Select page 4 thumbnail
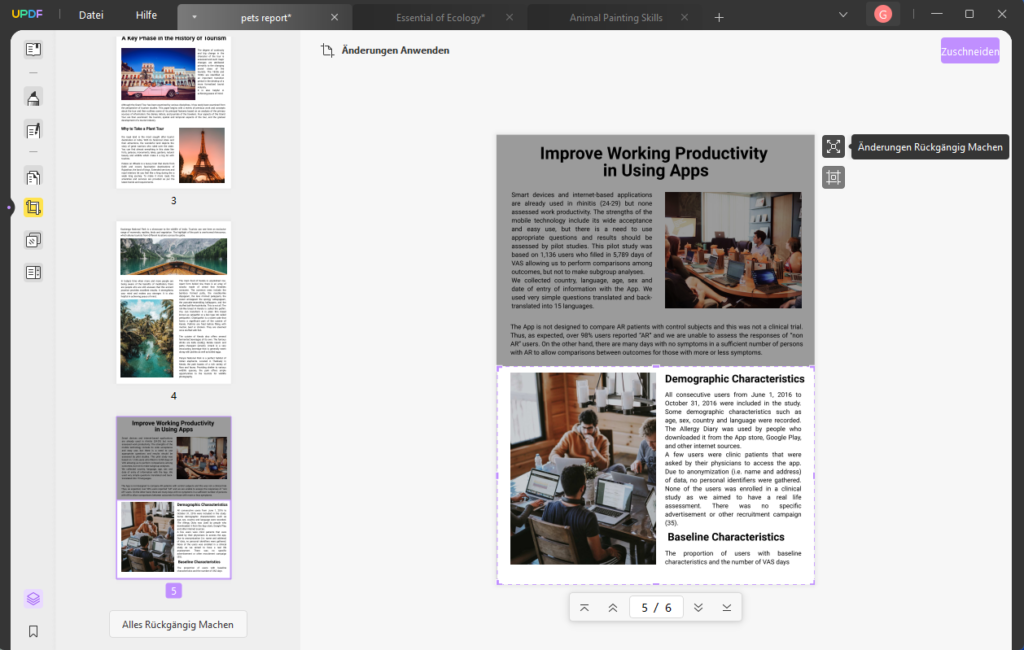This screenshot has height=650, width=1024. [x=173, y=301]
